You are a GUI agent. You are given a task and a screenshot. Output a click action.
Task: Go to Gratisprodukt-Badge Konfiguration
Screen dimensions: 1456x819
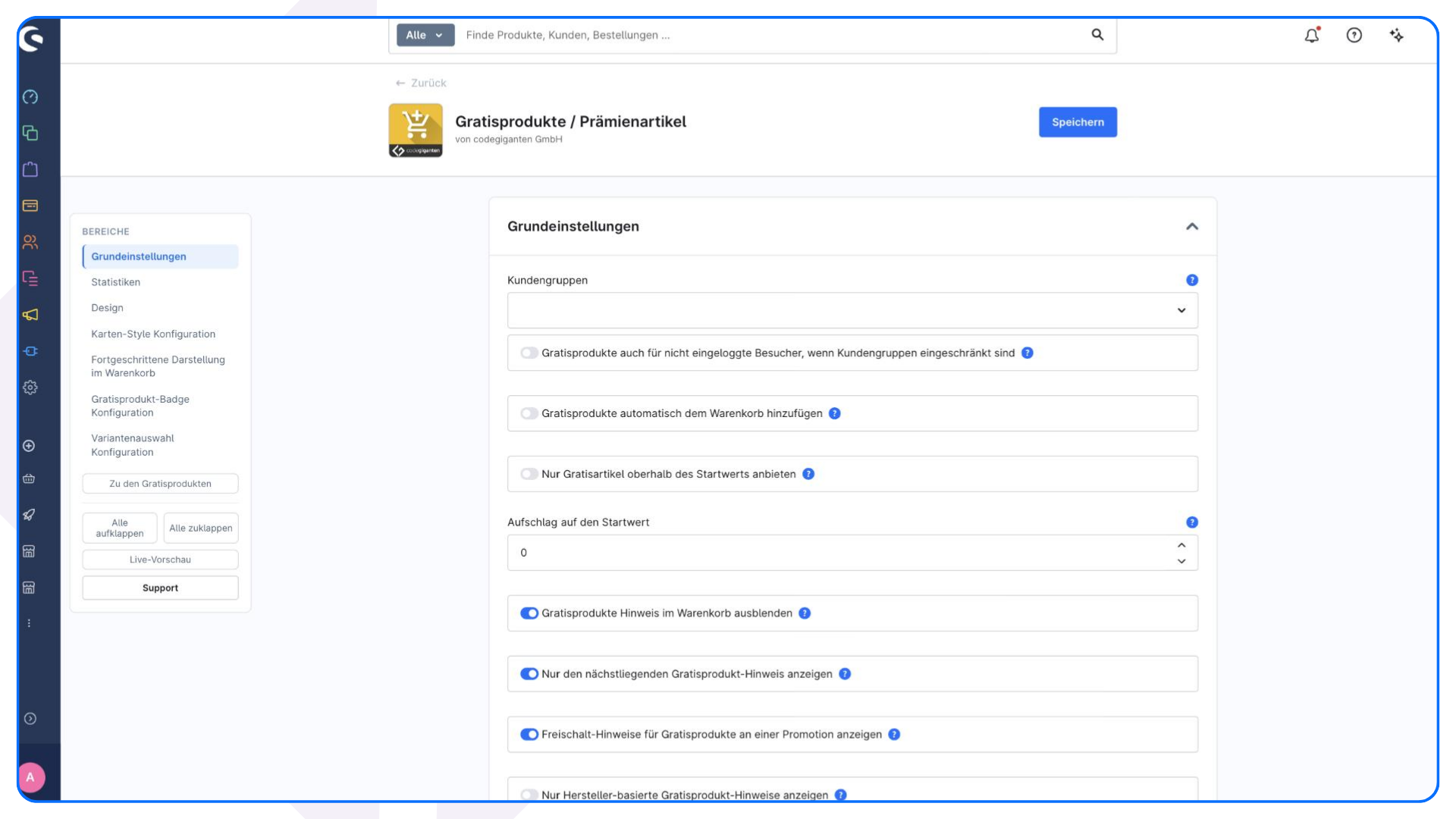(x=140, y=406)
